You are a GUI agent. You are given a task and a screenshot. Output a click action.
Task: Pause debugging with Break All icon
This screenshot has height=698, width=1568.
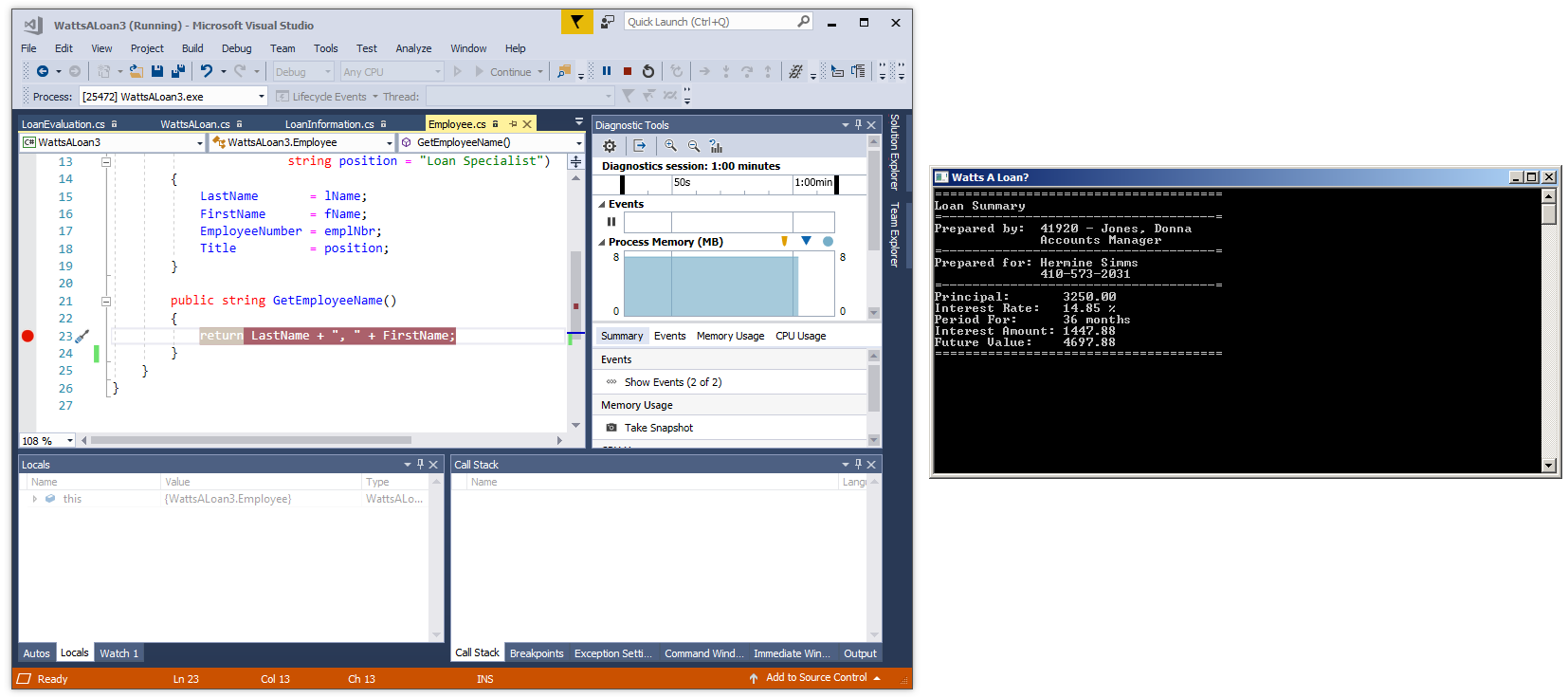607,71
